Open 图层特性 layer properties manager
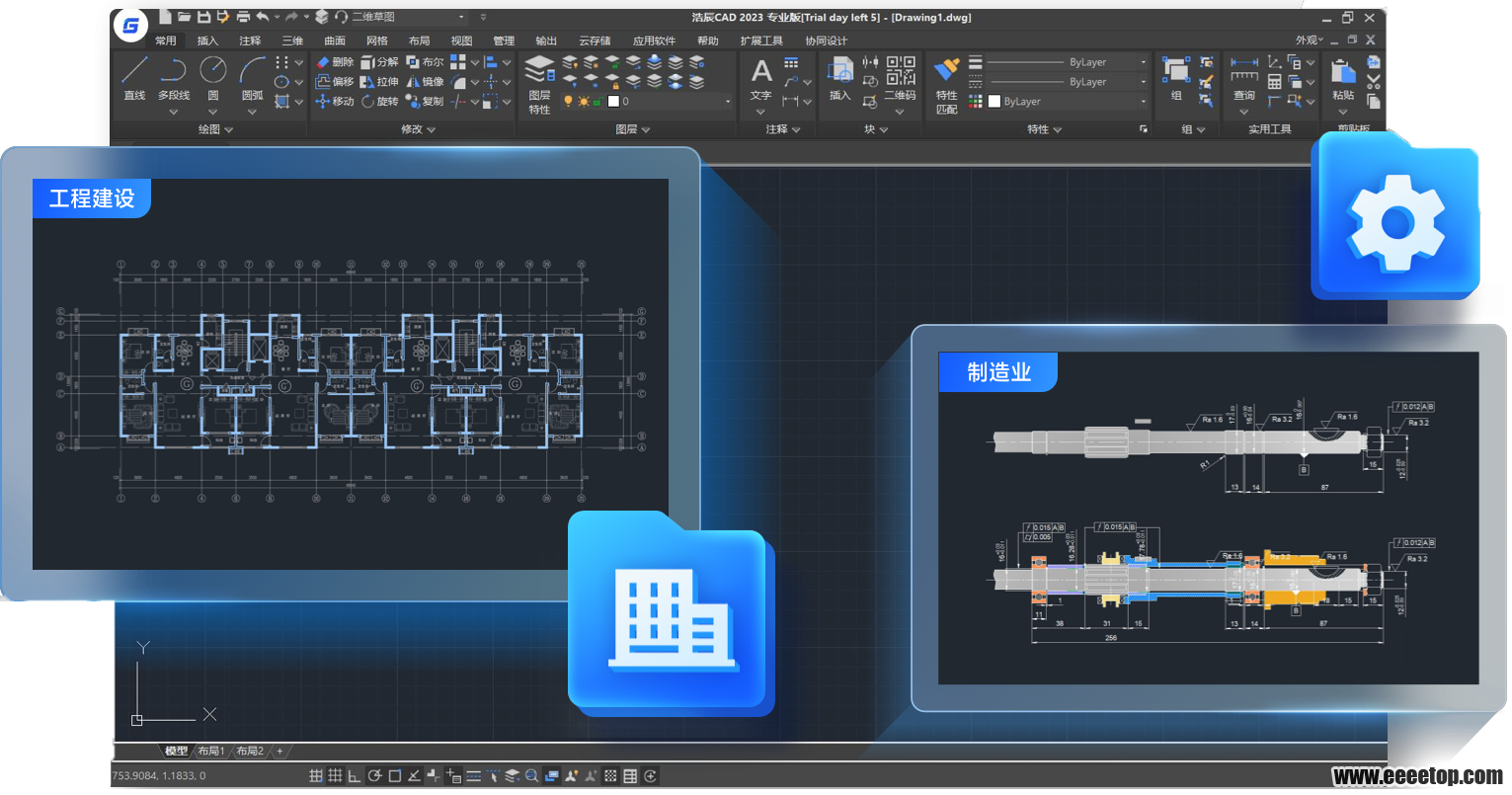 pos(539,85)
